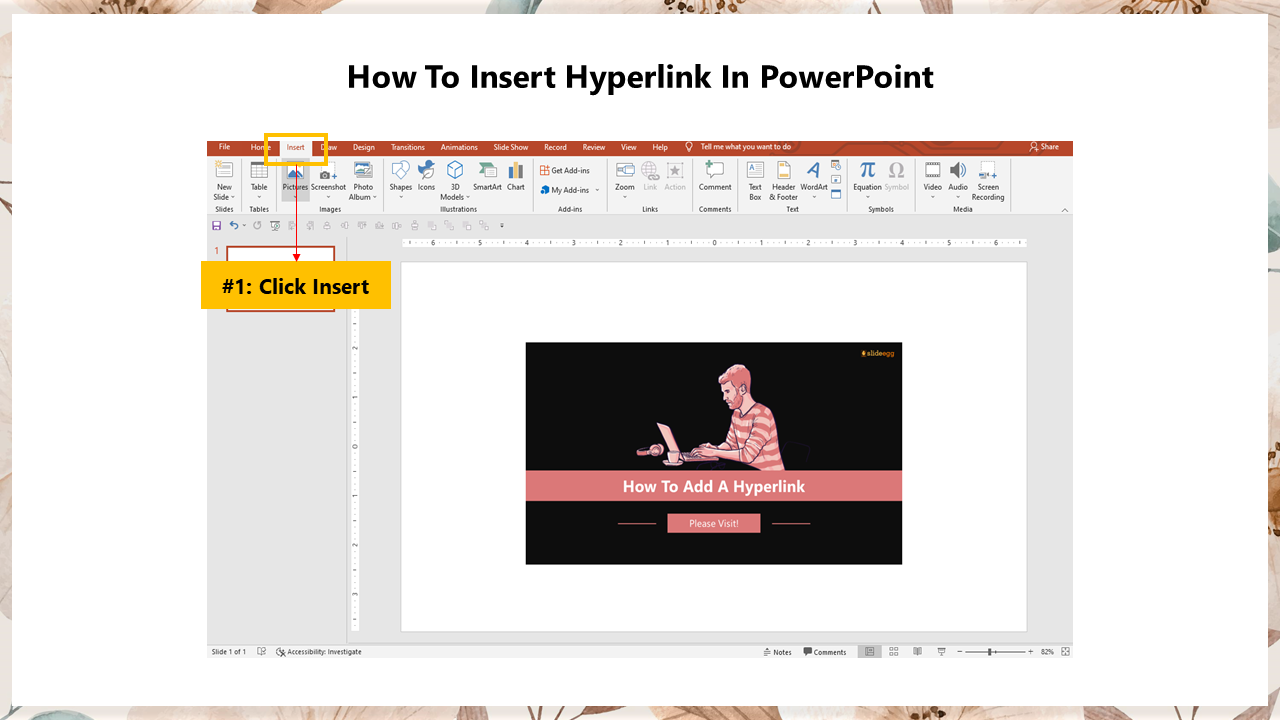Screen dimensions: 1280x720
Task: Click the Equation pi icon
Action: click(867, 170)
